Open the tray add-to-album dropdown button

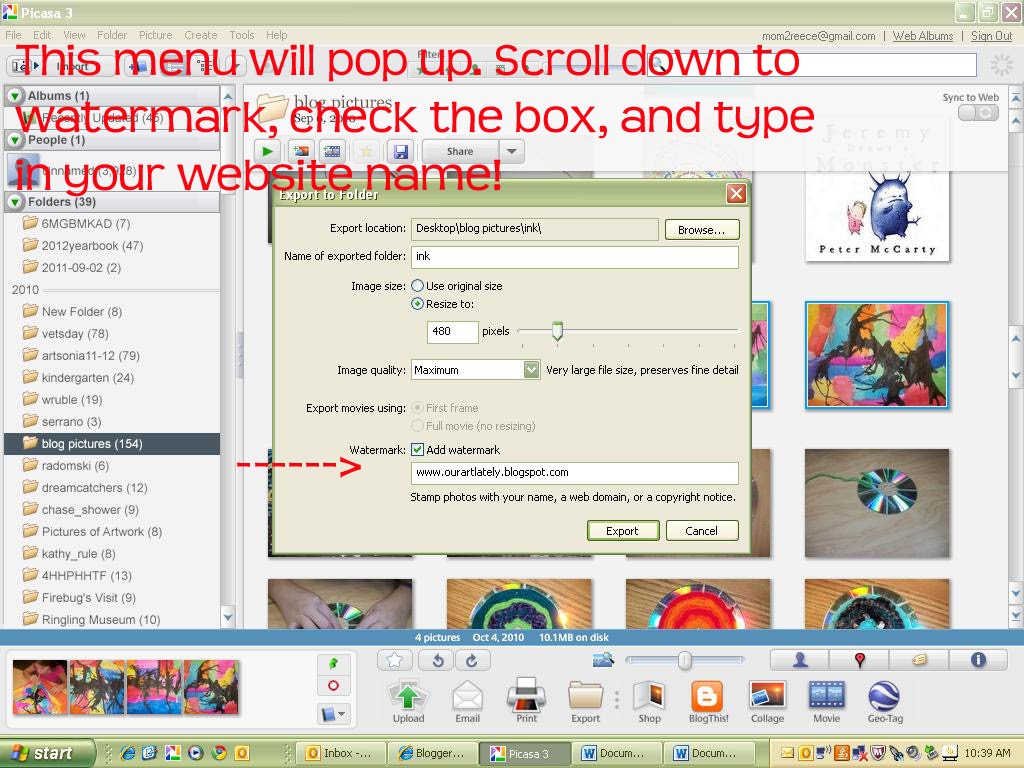pyautogui.click(x=333, y=713)
